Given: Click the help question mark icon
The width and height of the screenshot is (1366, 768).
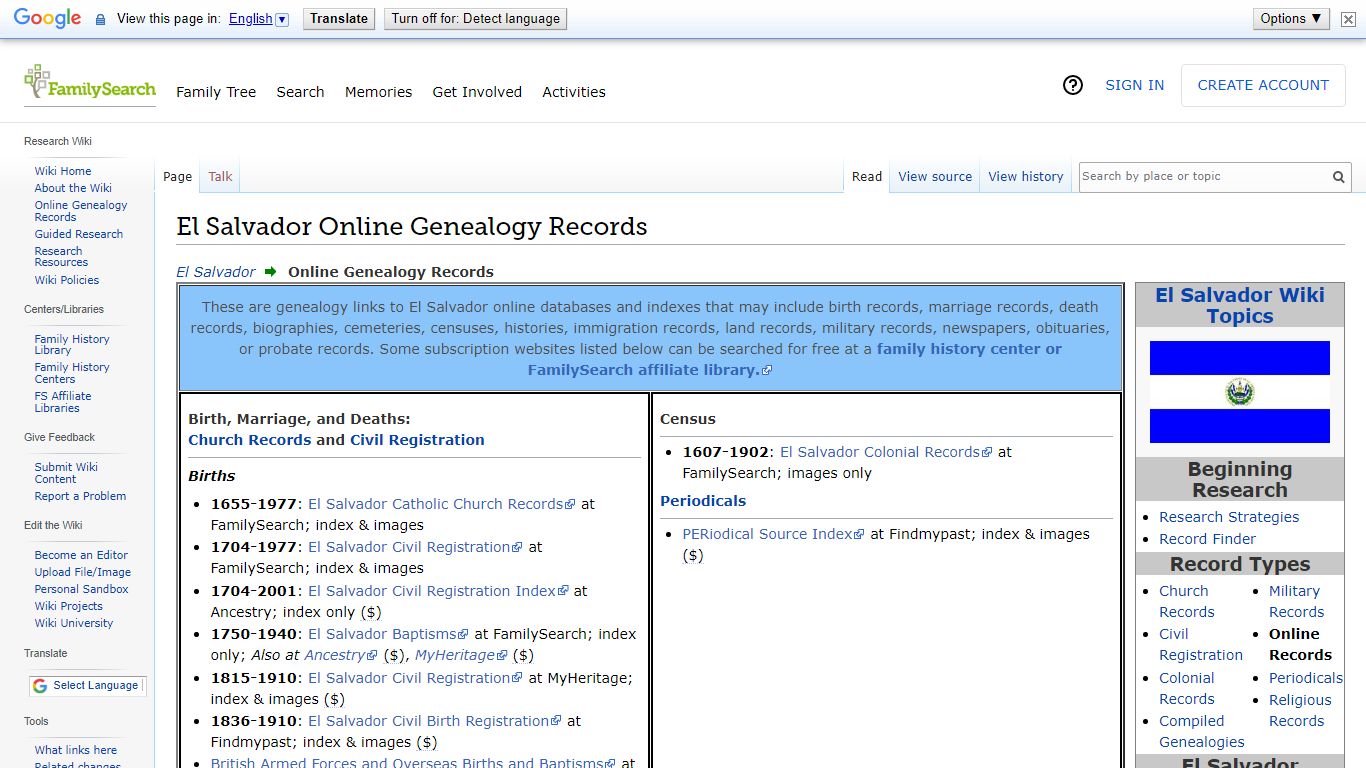Looking at the screenshot, I should point(1073,86).
